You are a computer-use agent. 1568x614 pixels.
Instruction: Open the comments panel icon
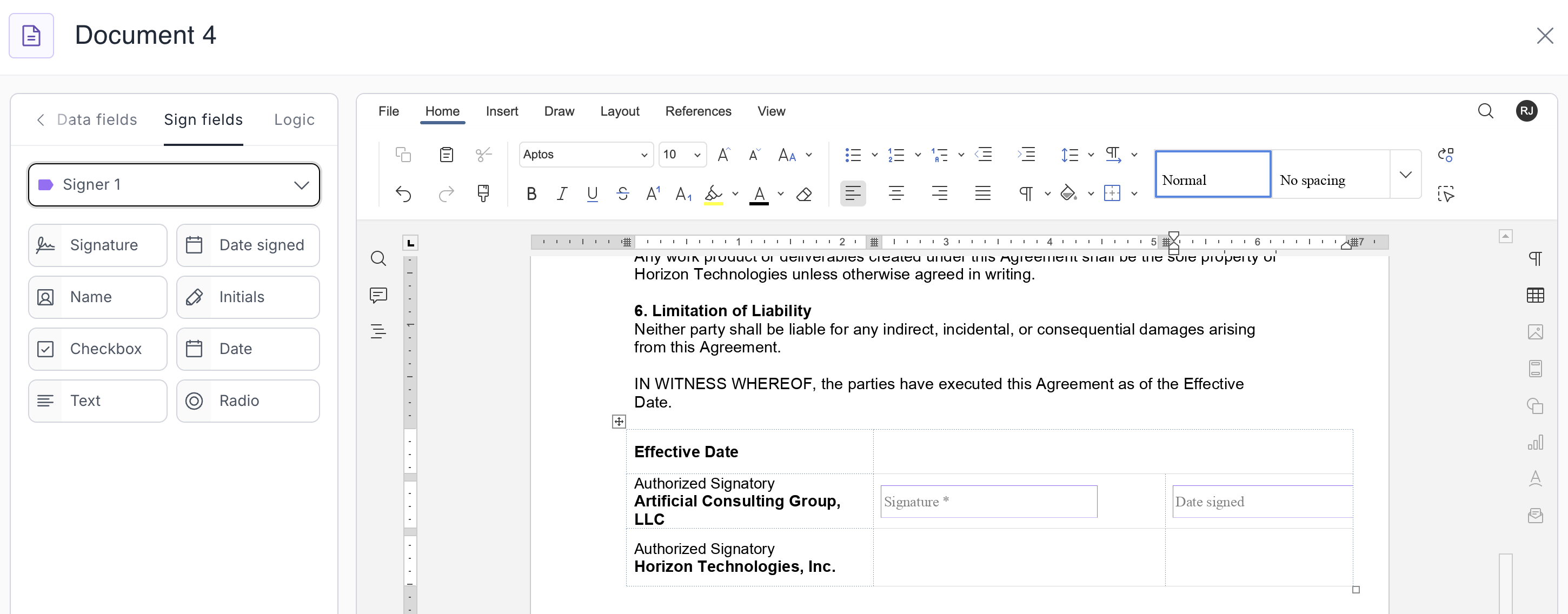tap(378, 295)
